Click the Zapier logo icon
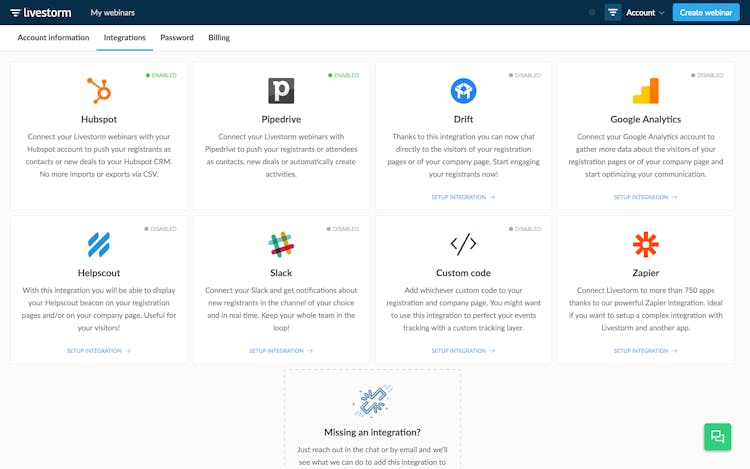Screen dimensions: 750x469 click(x=645, y=244)
